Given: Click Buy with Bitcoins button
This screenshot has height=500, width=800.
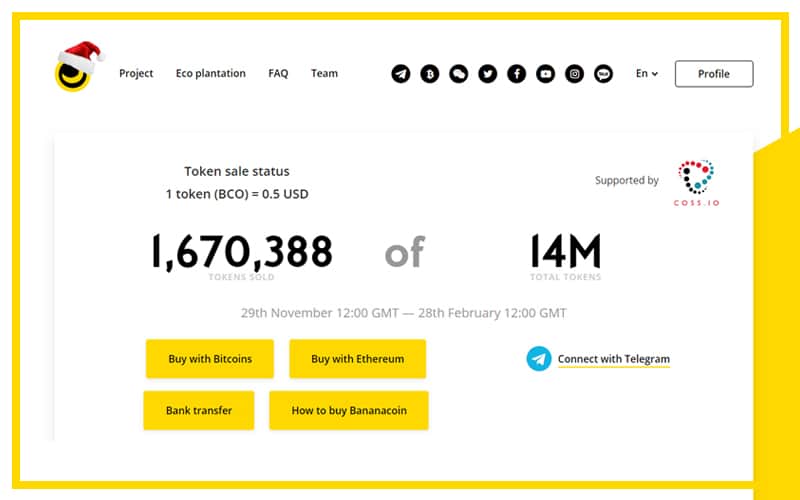Looking at the screenshot, I should [x=210, y=359].
